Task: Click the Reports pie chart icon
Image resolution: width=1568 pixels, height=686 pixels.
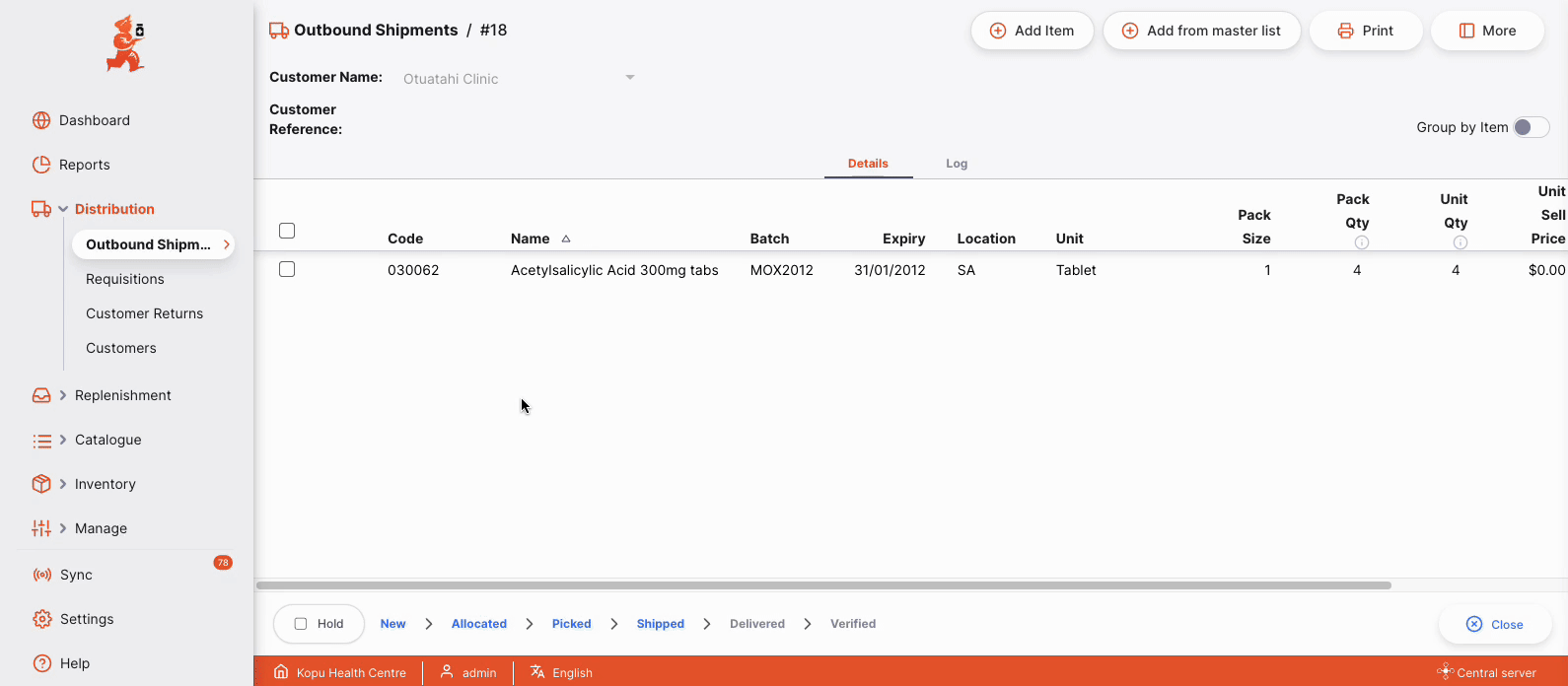Action: pos(41,165)
